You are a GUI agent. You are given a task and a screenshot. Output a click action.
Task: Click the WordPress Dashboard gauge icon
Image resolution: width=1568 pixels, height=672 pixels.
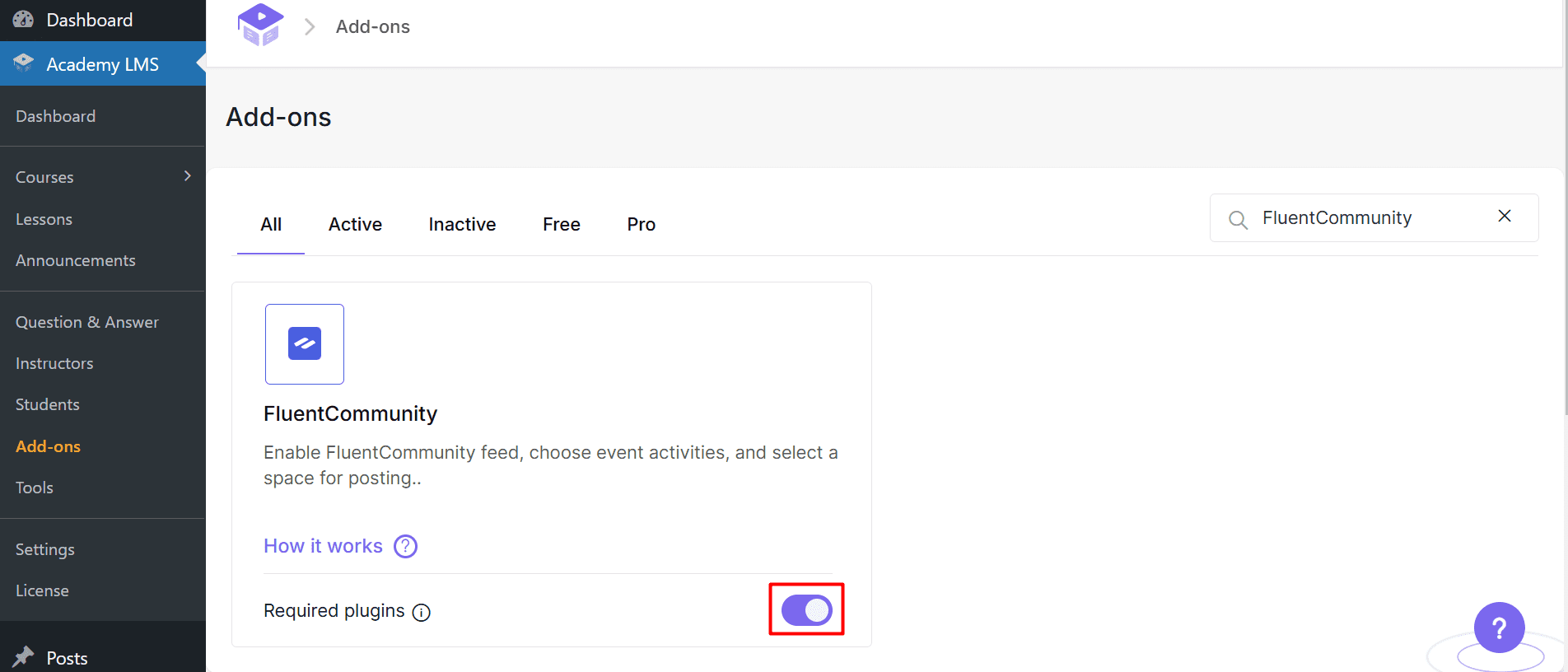click(23, 20)
